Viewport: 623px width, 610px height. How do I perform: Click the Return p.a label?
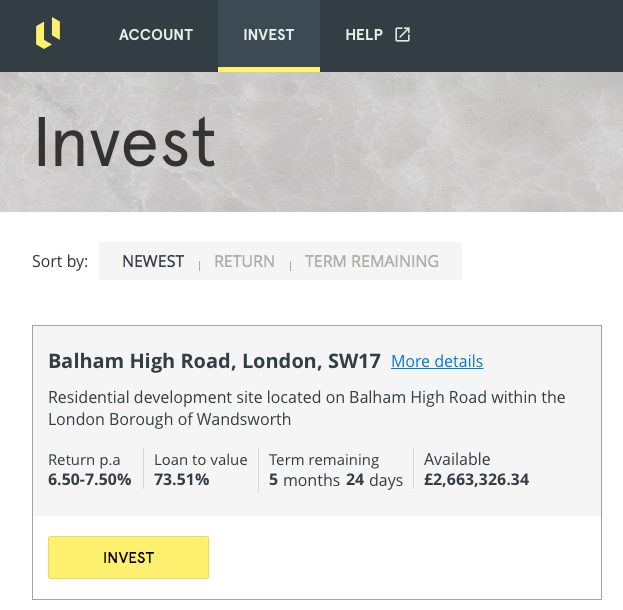[x=84, y=460]
